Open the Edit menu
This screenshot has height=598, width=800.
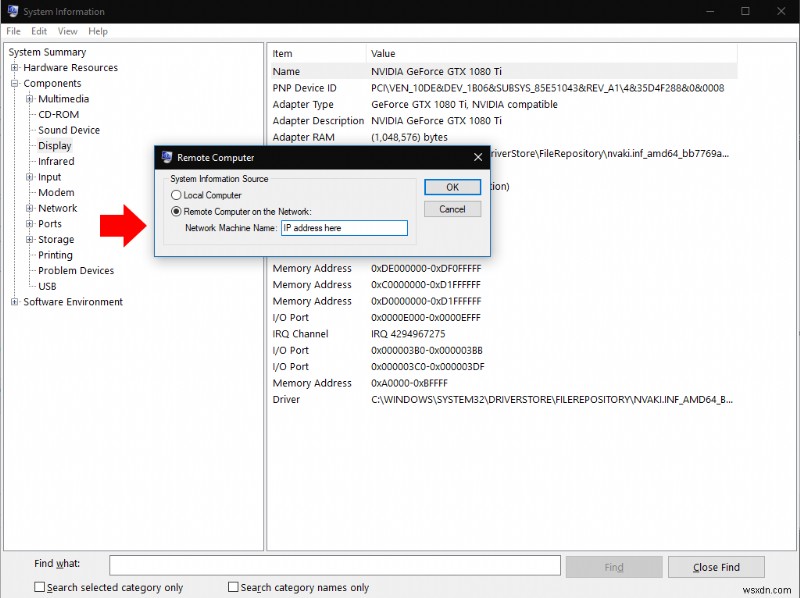(x=38, y=31)
